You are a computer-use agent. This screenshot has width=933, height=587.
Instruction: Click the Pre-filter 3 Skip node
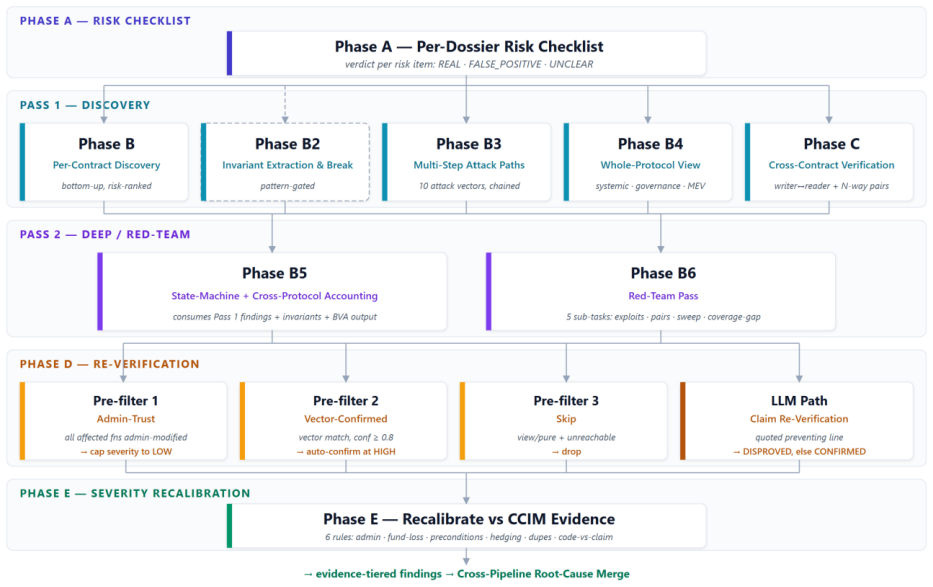[563, 421]
